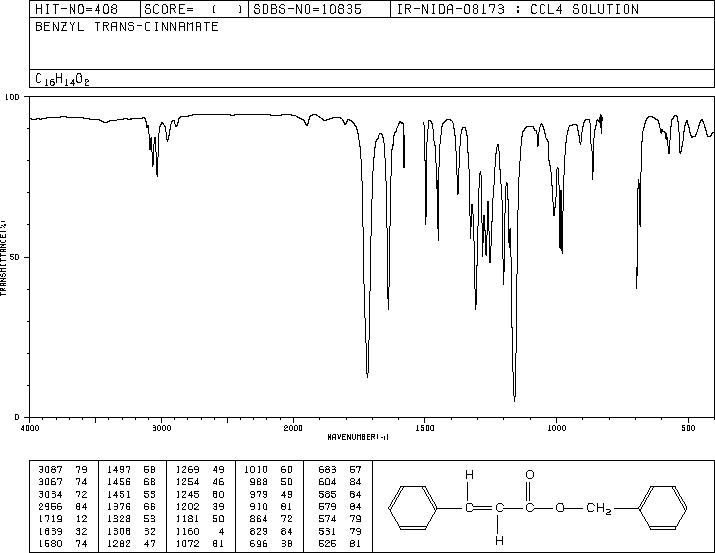
Task: Select peak table entry 1497
Action: pyautogui.click(x=119, y=470)
